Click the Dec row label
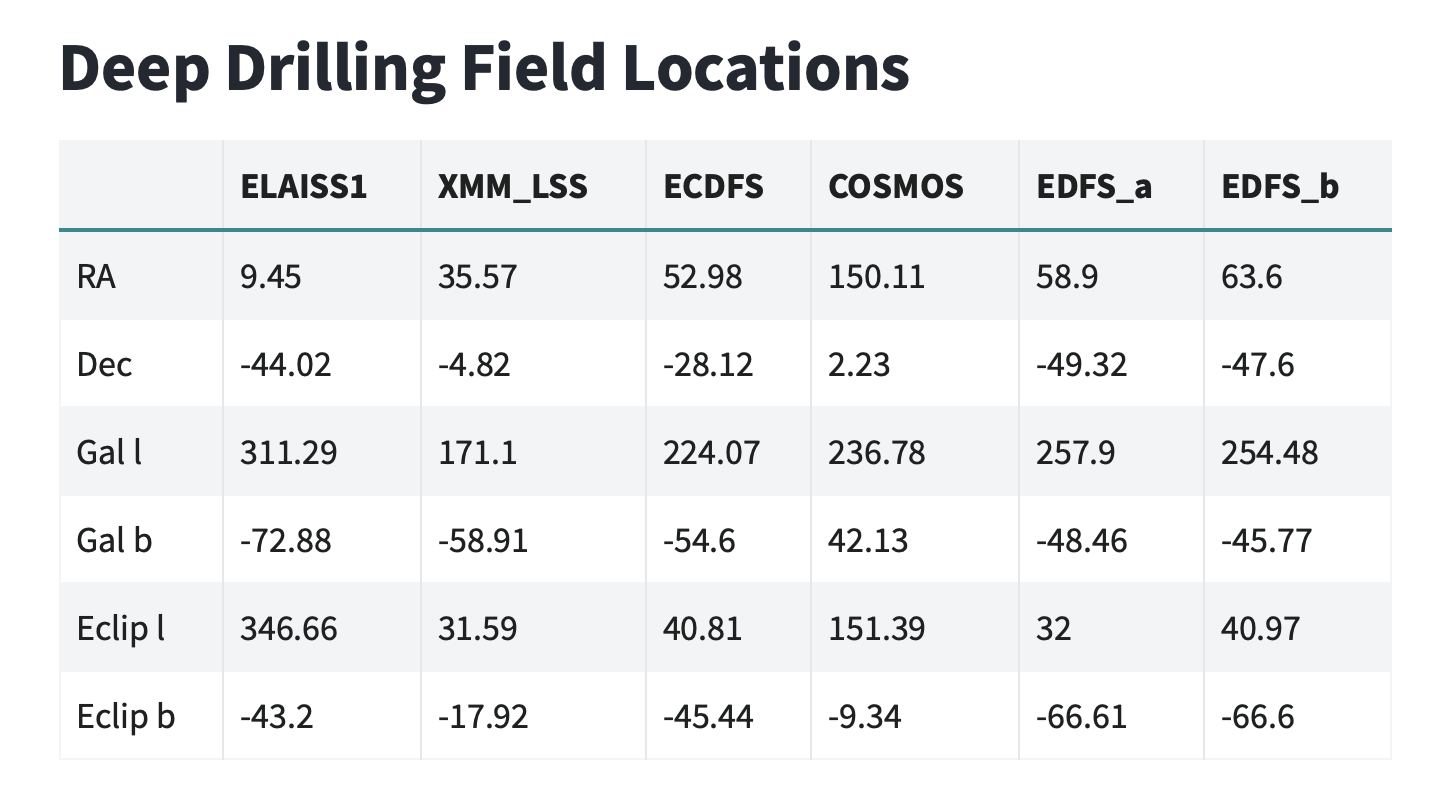The width and height of the screenshot is (1444, 798). tap(104, 364)
